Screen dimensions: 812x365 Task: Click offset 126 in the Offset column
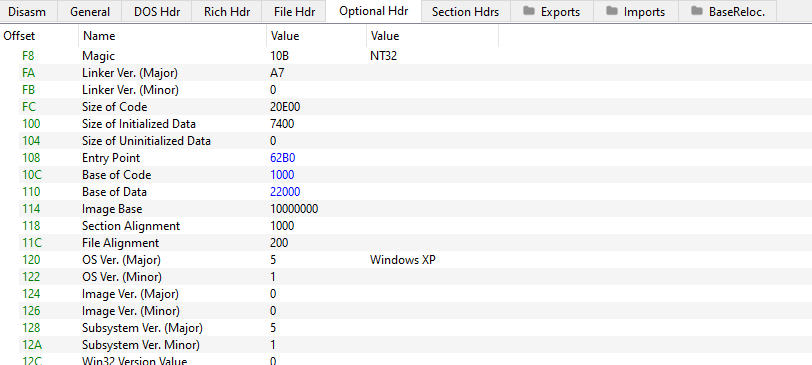click(x=31, y=311)
